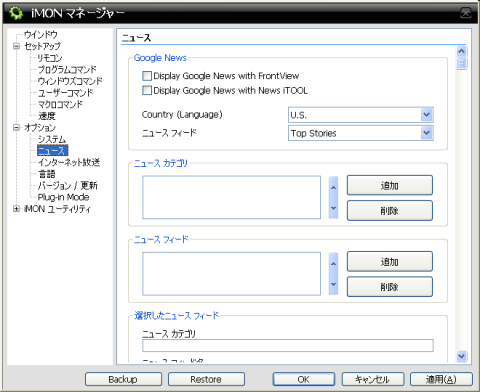The width and height of the screenshot is (480, 392).
Task: Click the panel scrollbar up arrow
Action: tap(461, 51)
